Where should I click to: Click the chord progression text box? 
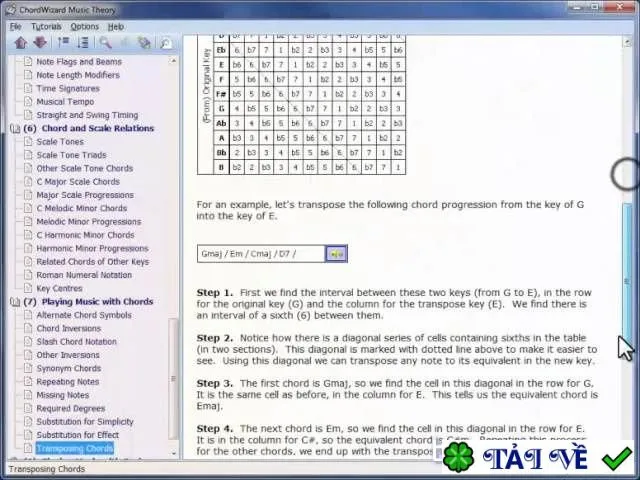[x=261, y=254]
